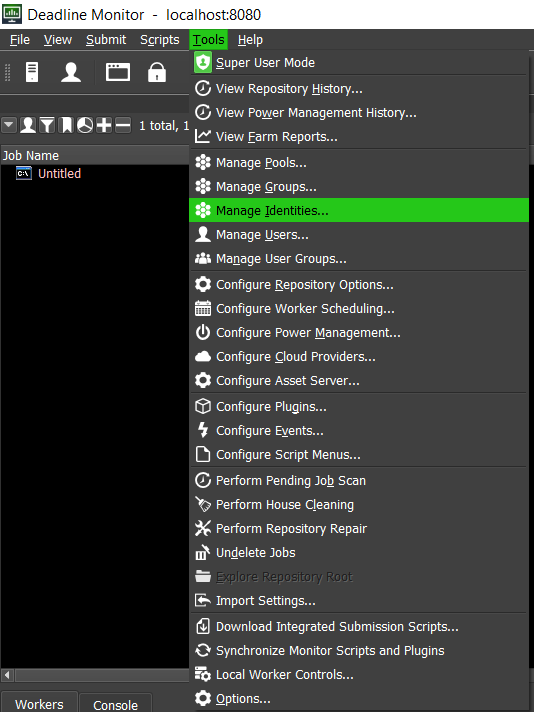This screenshot has height=712, width=534.
Task: Open the dropdown arrow in job list bar
Action: [9, 125]
